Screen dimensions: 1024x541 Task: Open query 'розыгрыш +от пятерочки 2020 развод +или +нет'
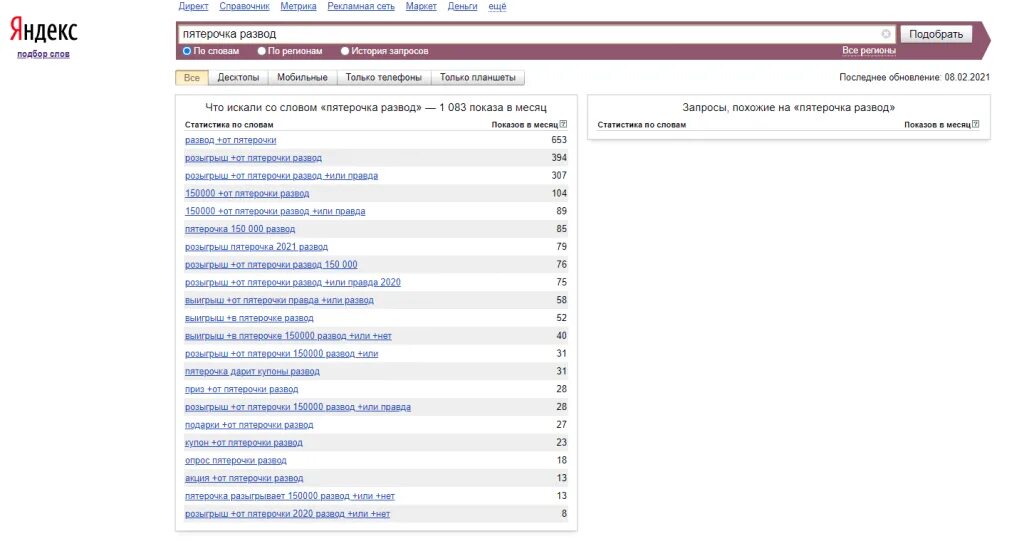click(287, 514)
